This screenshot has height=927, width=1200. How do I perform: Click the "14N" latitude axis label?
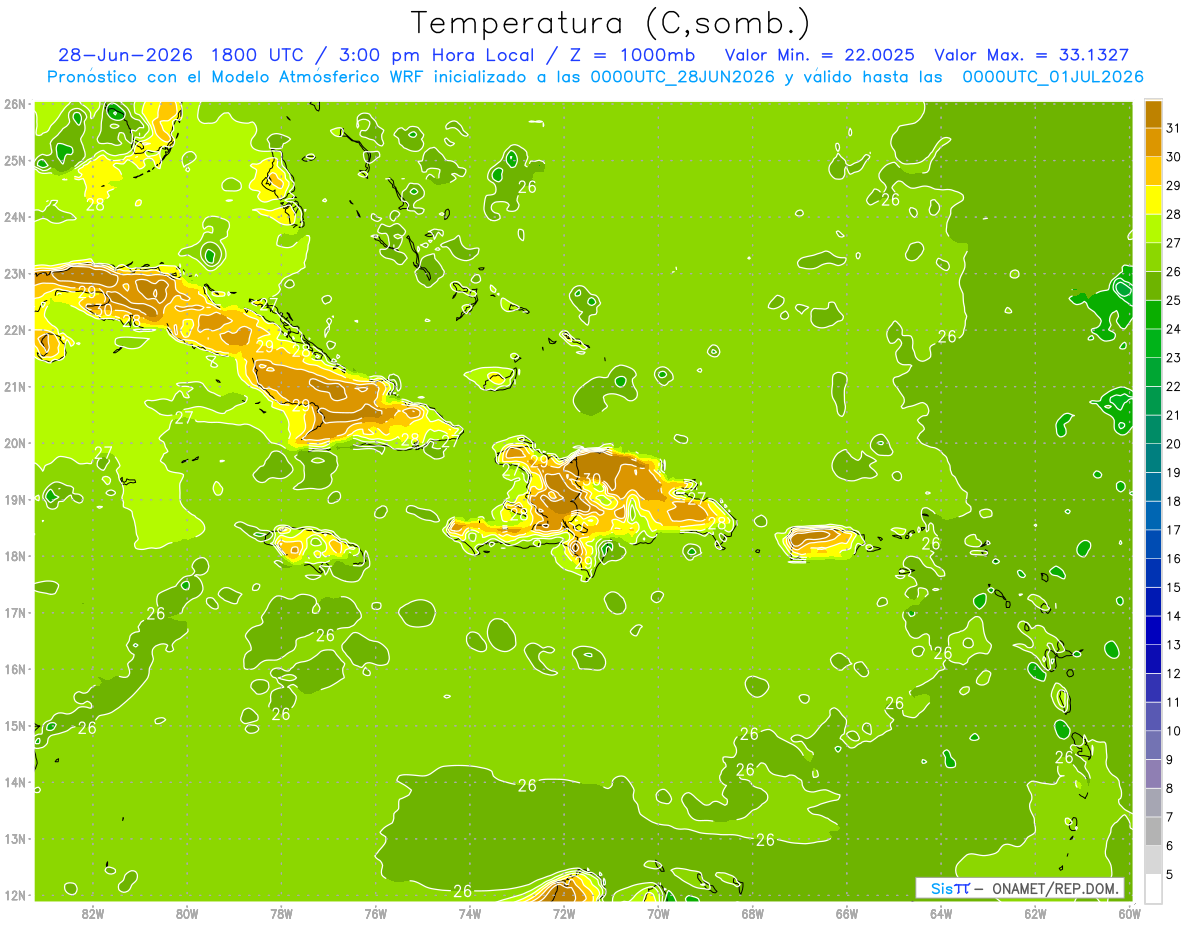point(14,781)
